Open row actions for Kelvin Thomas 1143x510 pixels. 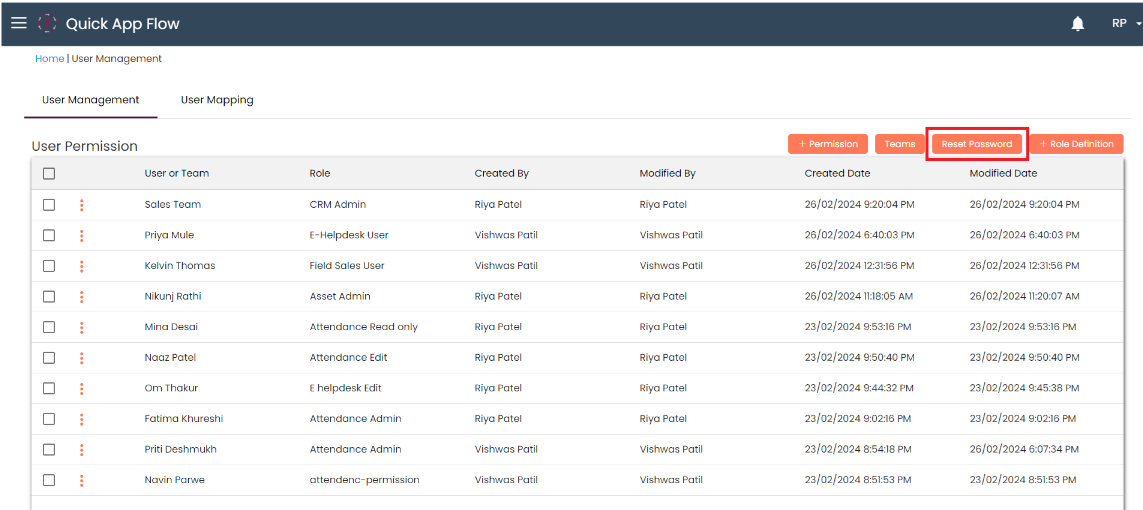(81, 266)
